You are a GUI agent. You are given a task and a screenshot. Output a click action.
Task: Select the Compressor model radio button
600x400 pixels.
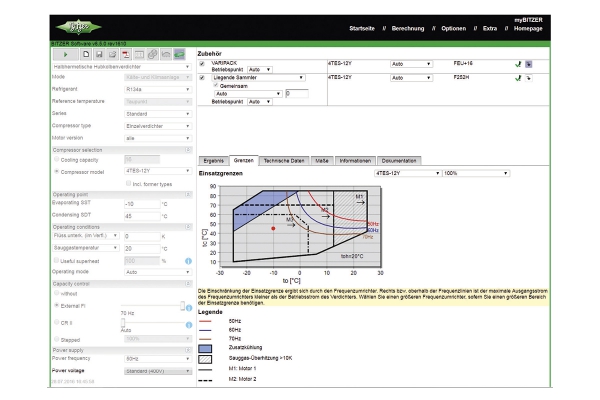57,171
